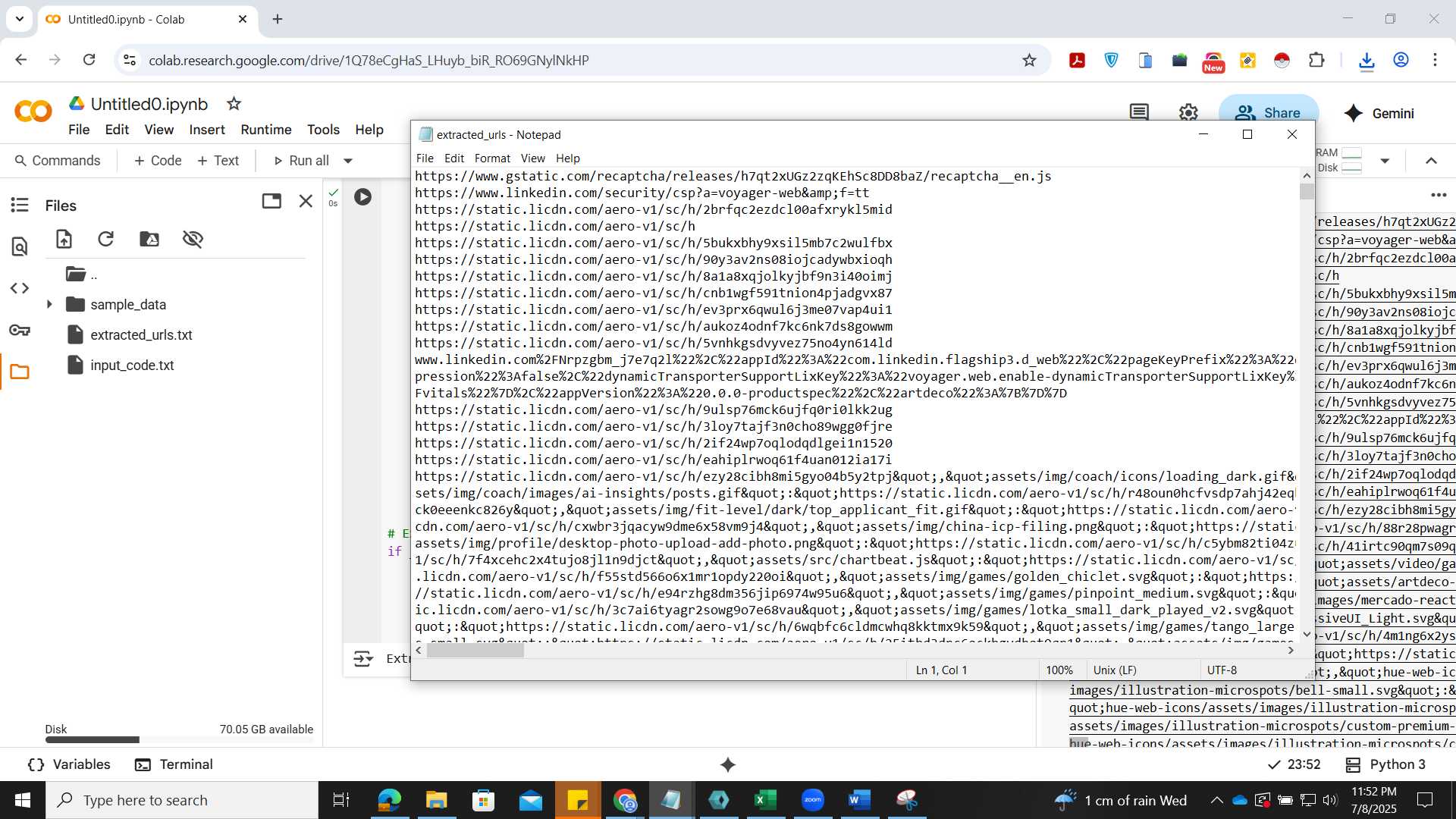Refresh the Files listing
1456x819 pixels.
(106, 240)
